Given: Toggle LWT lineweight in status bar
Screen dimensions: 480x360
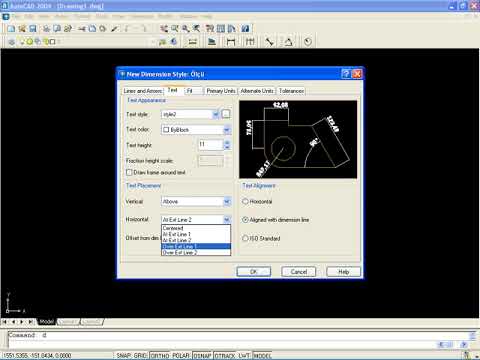Looking at the screenshot, I should point(244,356).
